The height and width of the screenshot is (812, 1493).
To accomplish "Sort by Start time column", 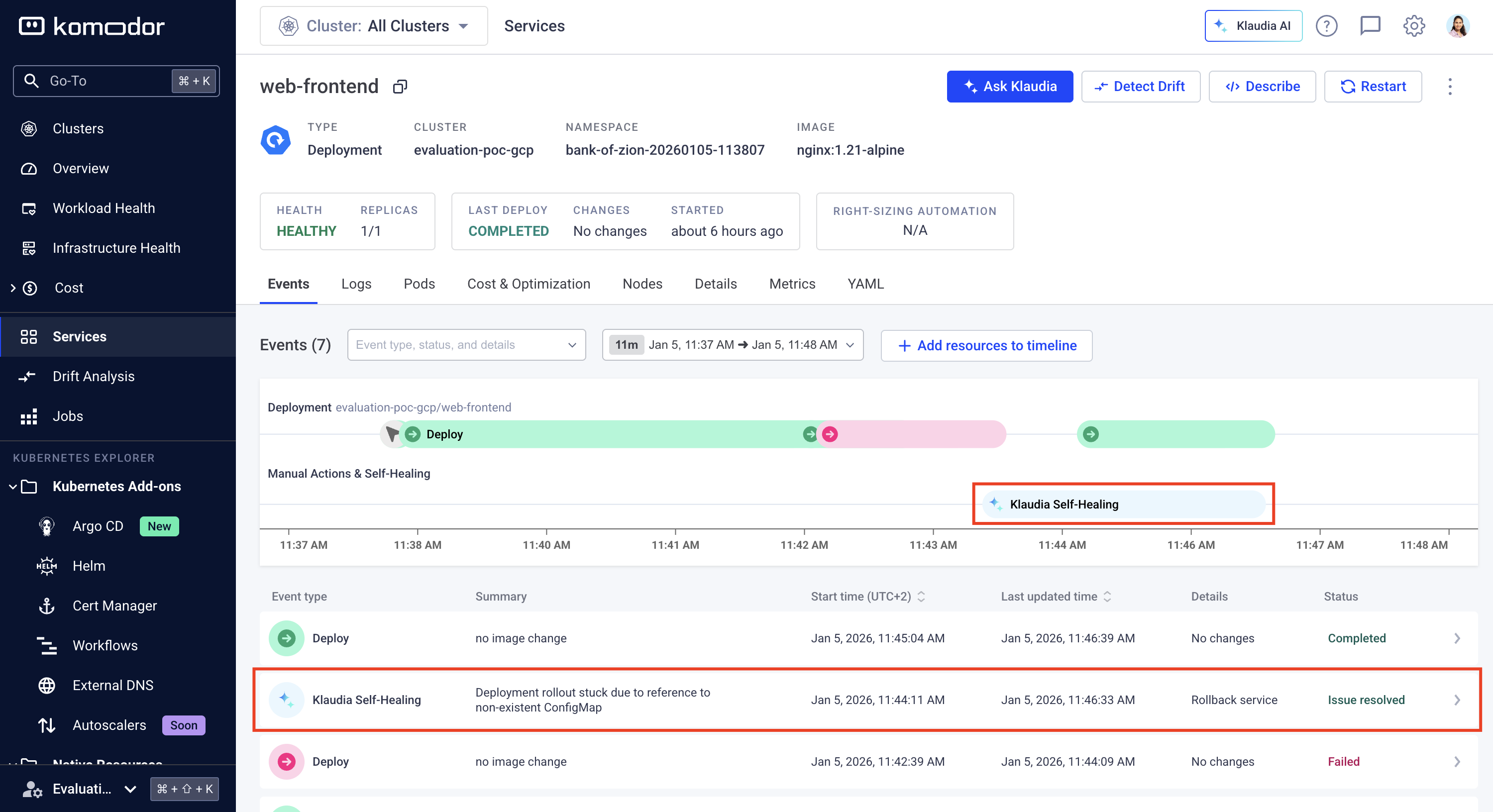I will tap(921, 597).
